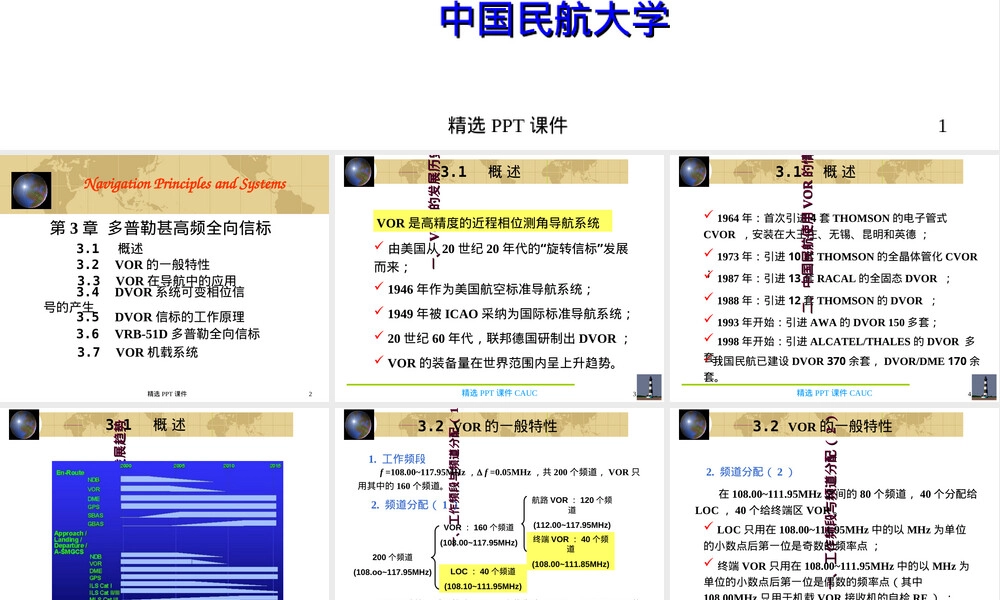Click the 精选 PPT 课件 CAUC footer under VOR history
Screen dimensions: 1000x600
click(x=499, y=393)
